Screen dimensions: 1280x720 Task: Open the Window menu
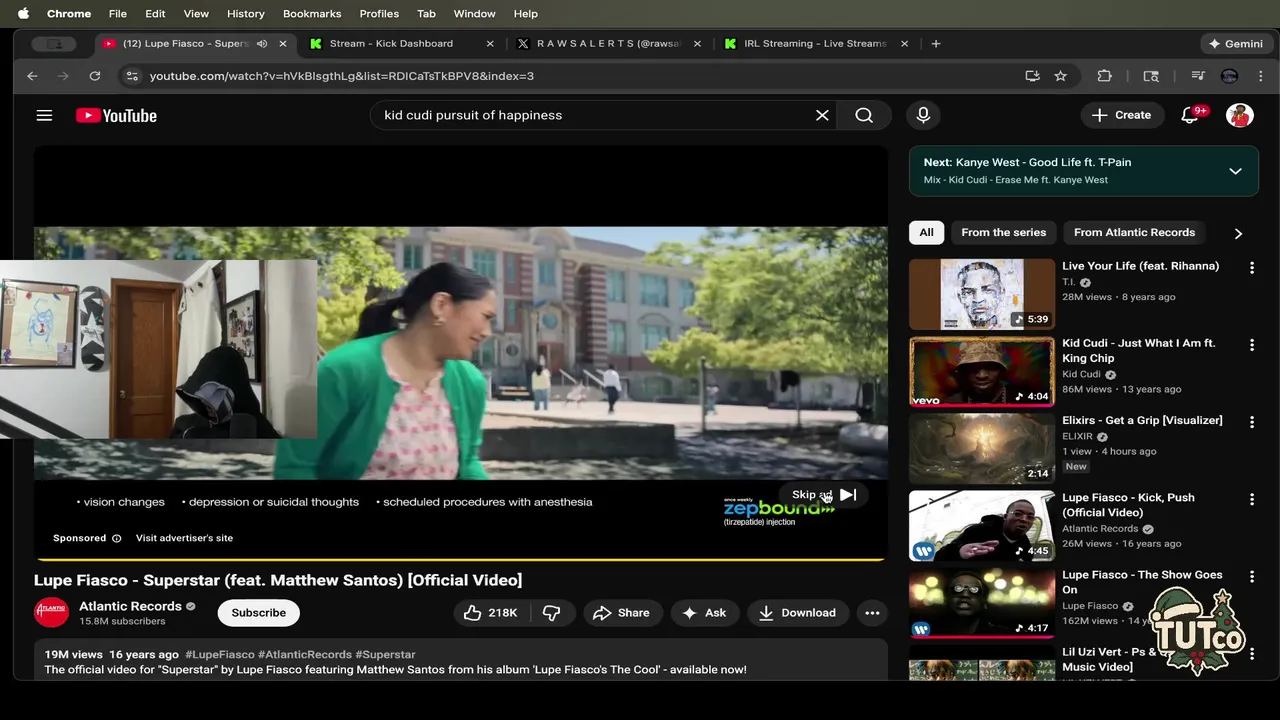(x=474, y=14)
